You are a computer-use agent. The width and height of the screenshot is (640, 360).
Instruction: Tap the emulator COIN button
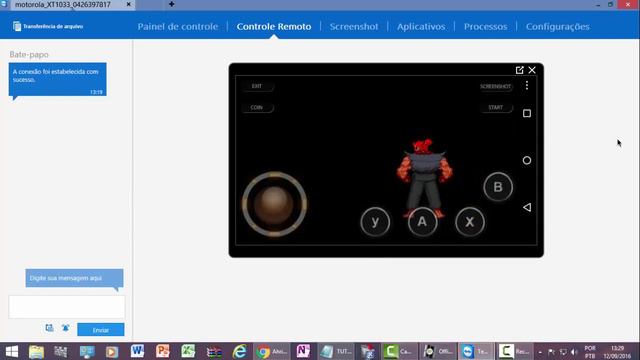point(257,107)
